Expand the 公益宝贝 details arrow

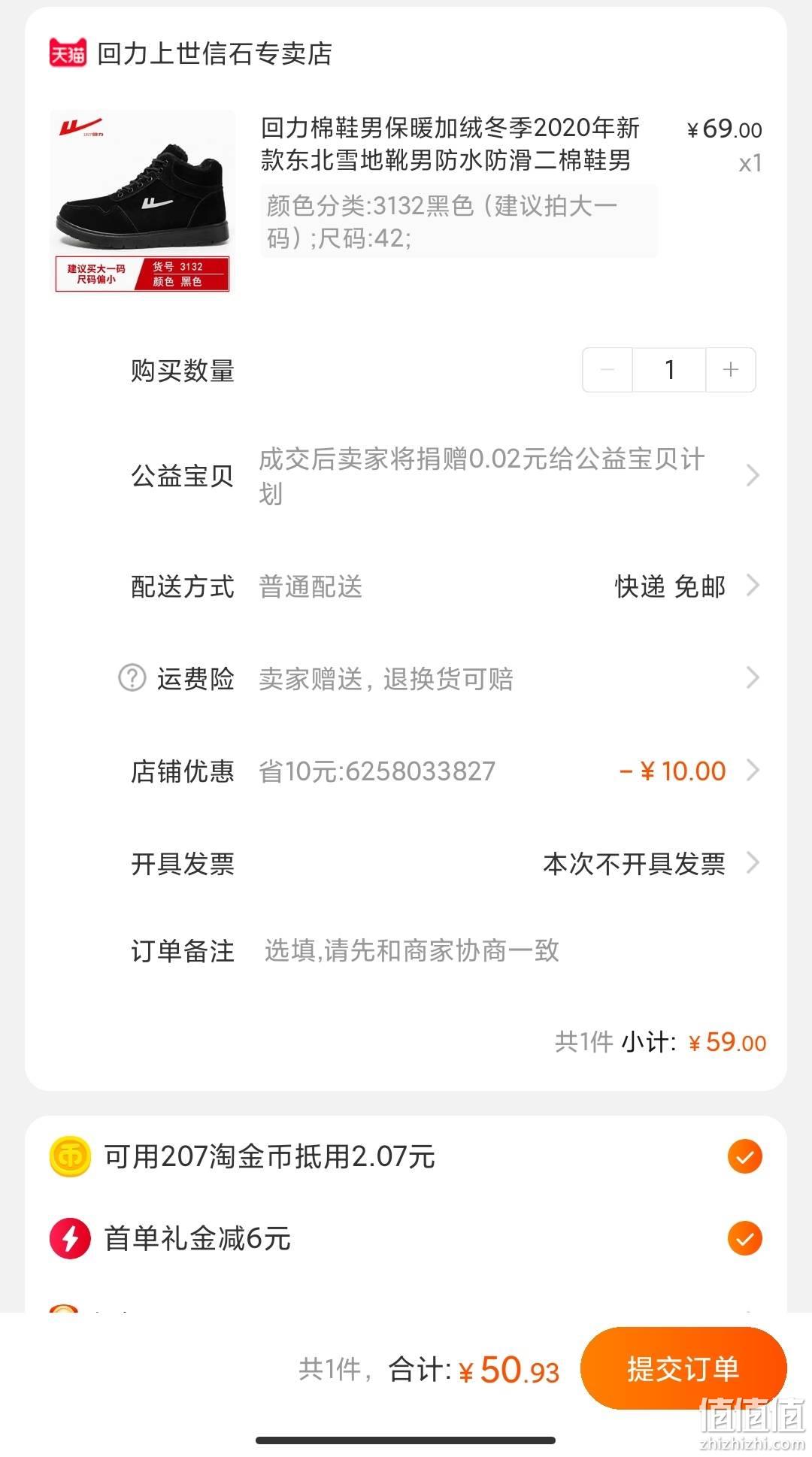[752, 475]
